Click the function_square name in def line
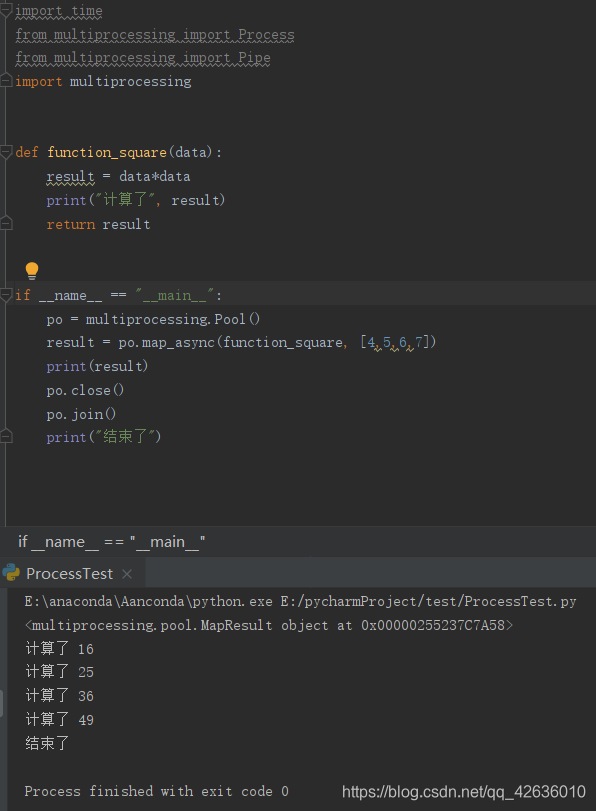Image resolution: width=596 pixels, height=811 pixels. click(107, 153)
